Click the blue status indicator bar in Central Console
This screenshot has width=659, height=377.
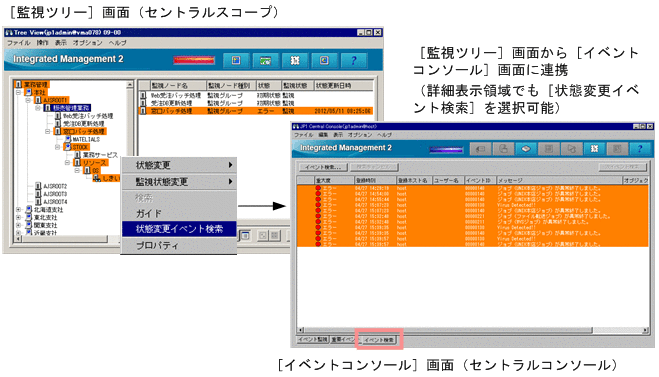pyautogui.click(x=446, y=149)
